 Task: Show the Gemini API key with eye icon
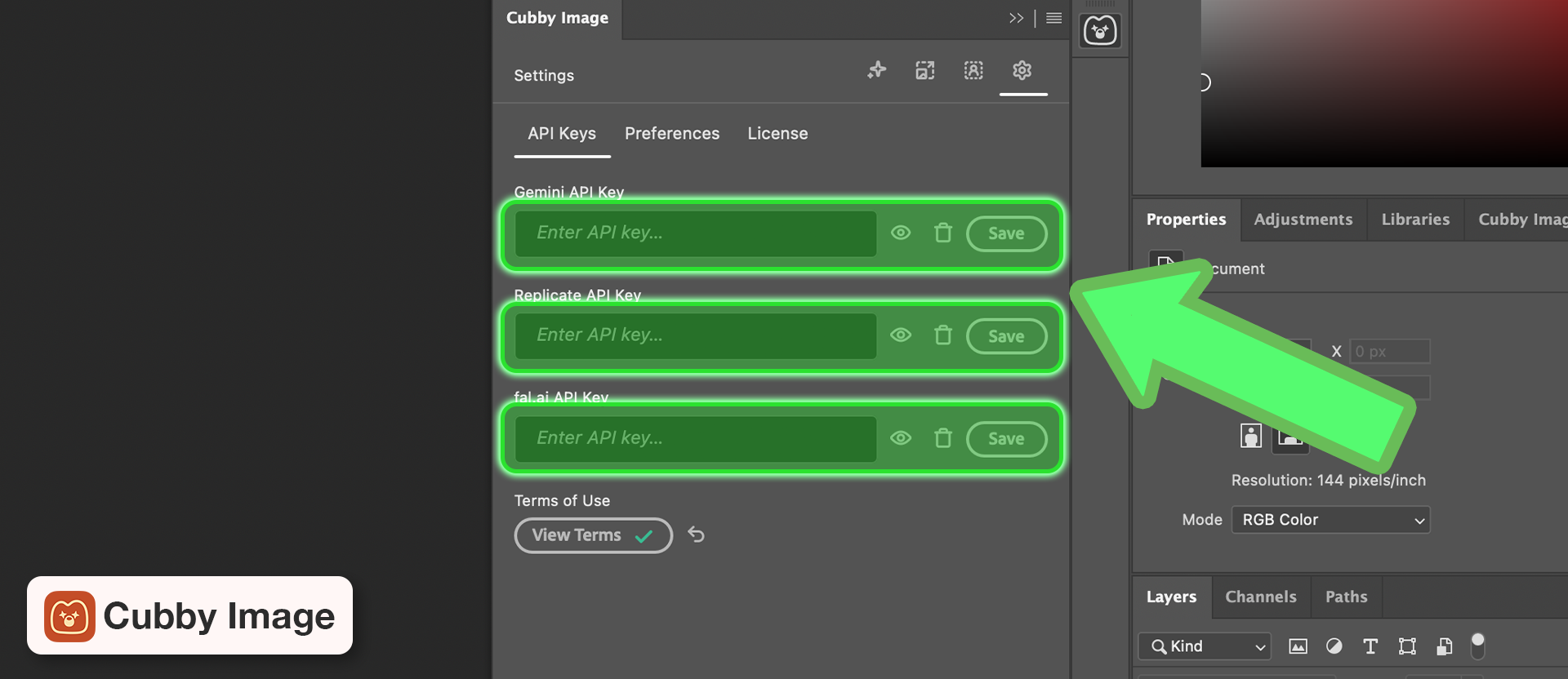[x=901, y=233]
